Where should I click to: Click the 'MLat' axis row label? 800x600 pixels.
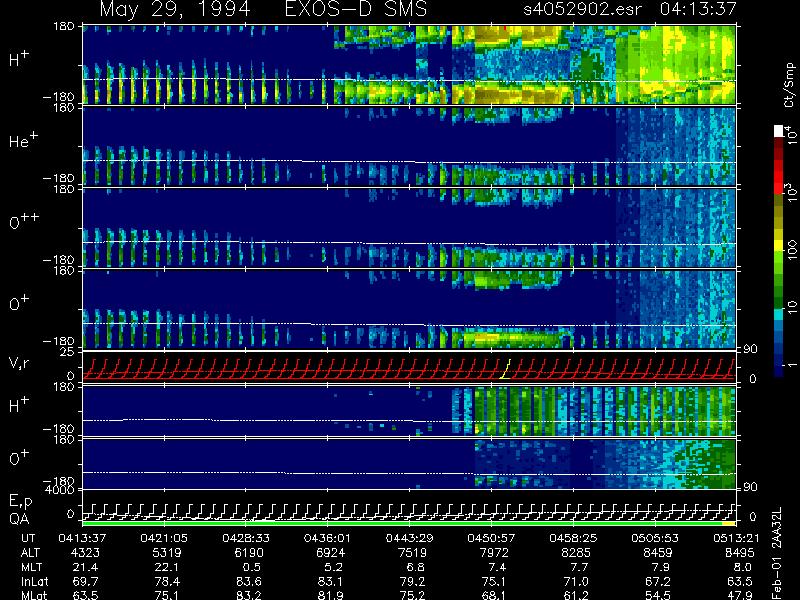(34, 595)
